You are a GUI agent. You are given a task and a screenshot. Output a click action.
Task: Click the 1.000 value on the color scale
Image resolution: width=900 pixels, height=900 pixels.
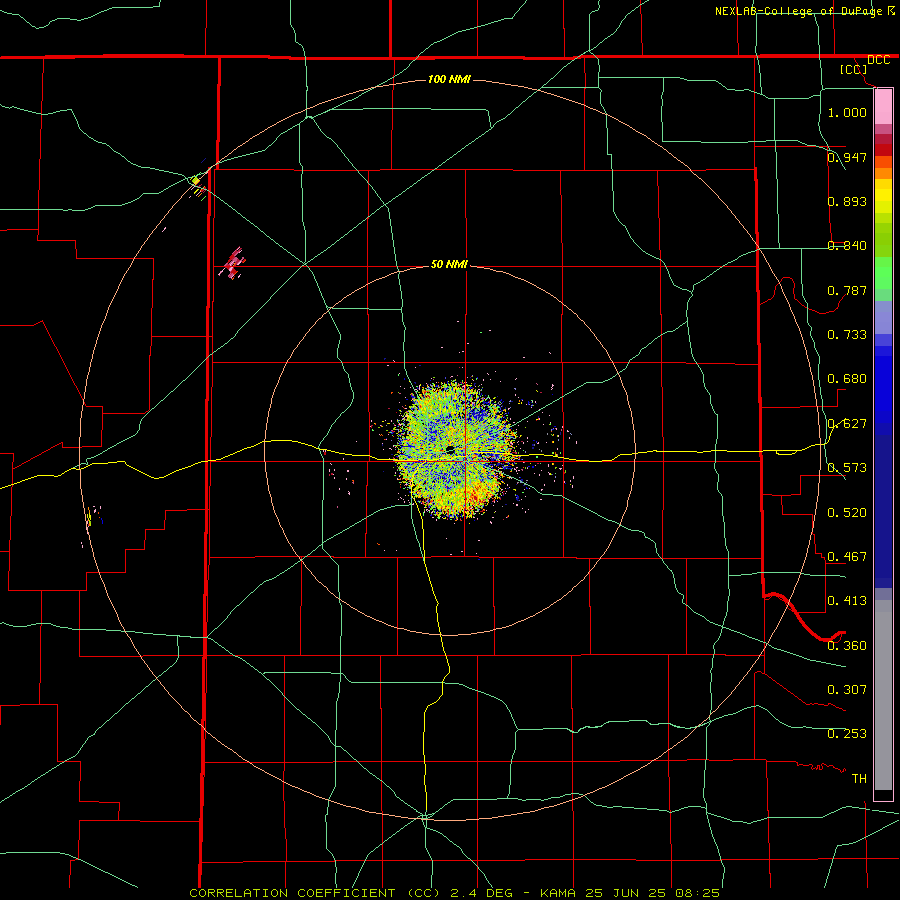(x=847, y=112)
